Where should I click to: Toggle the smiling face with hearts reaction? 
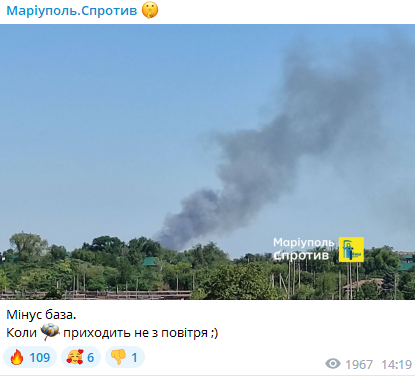pyautogui.click(x=81, y=357)
